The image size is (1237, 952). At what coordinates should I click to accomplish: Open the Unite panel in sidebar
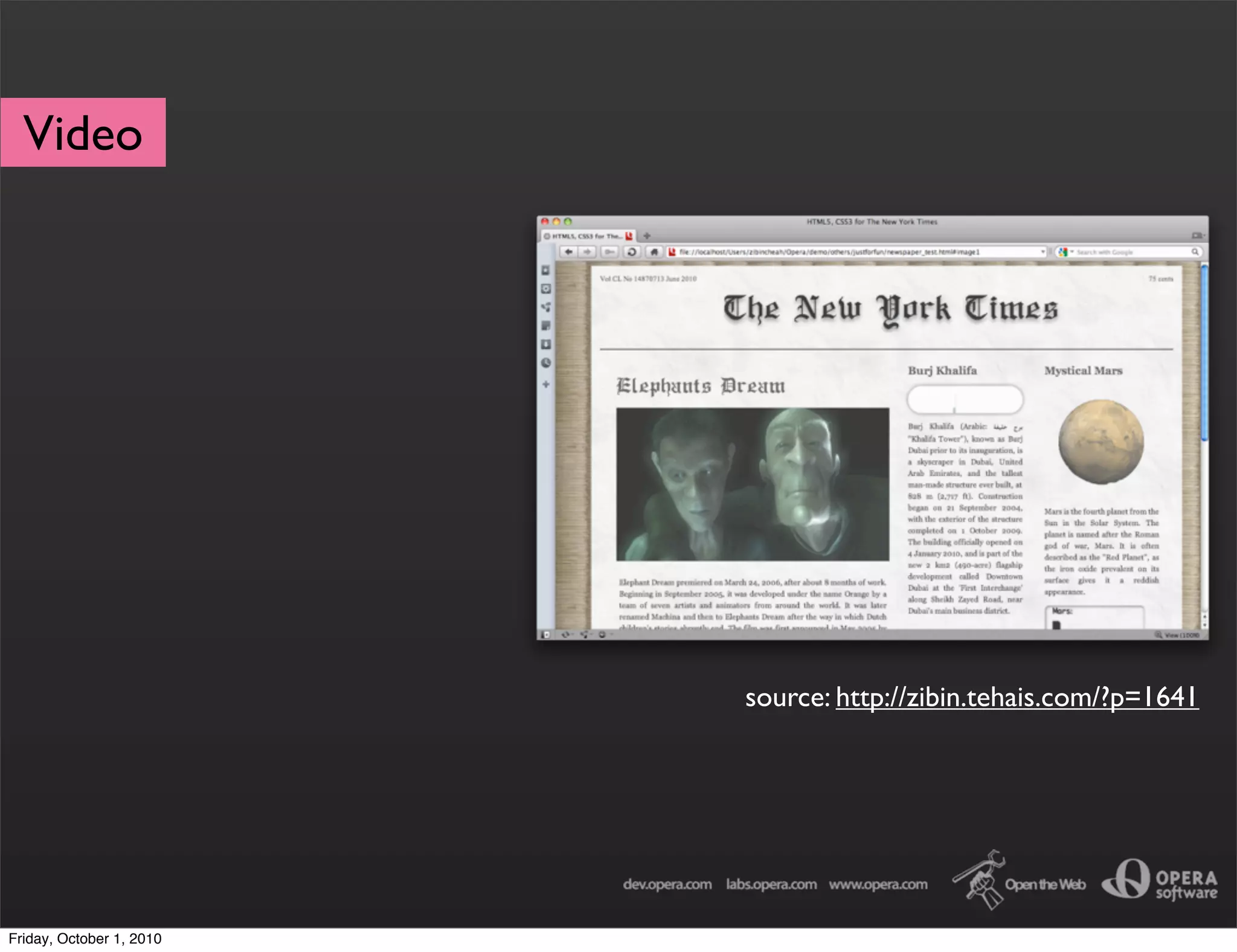545,307
